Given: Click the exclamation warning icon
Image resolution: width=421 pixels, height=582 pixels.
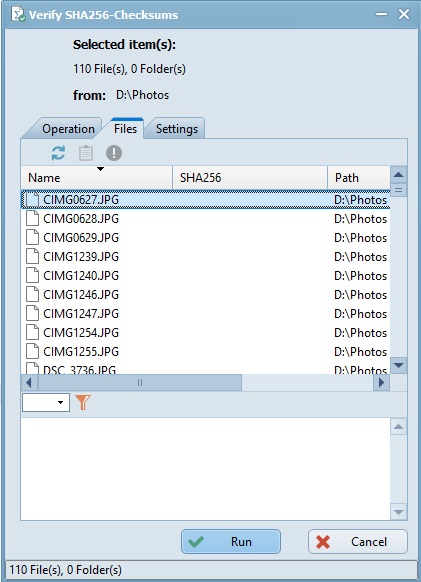Looking at the screenshot, I should 114,153.
